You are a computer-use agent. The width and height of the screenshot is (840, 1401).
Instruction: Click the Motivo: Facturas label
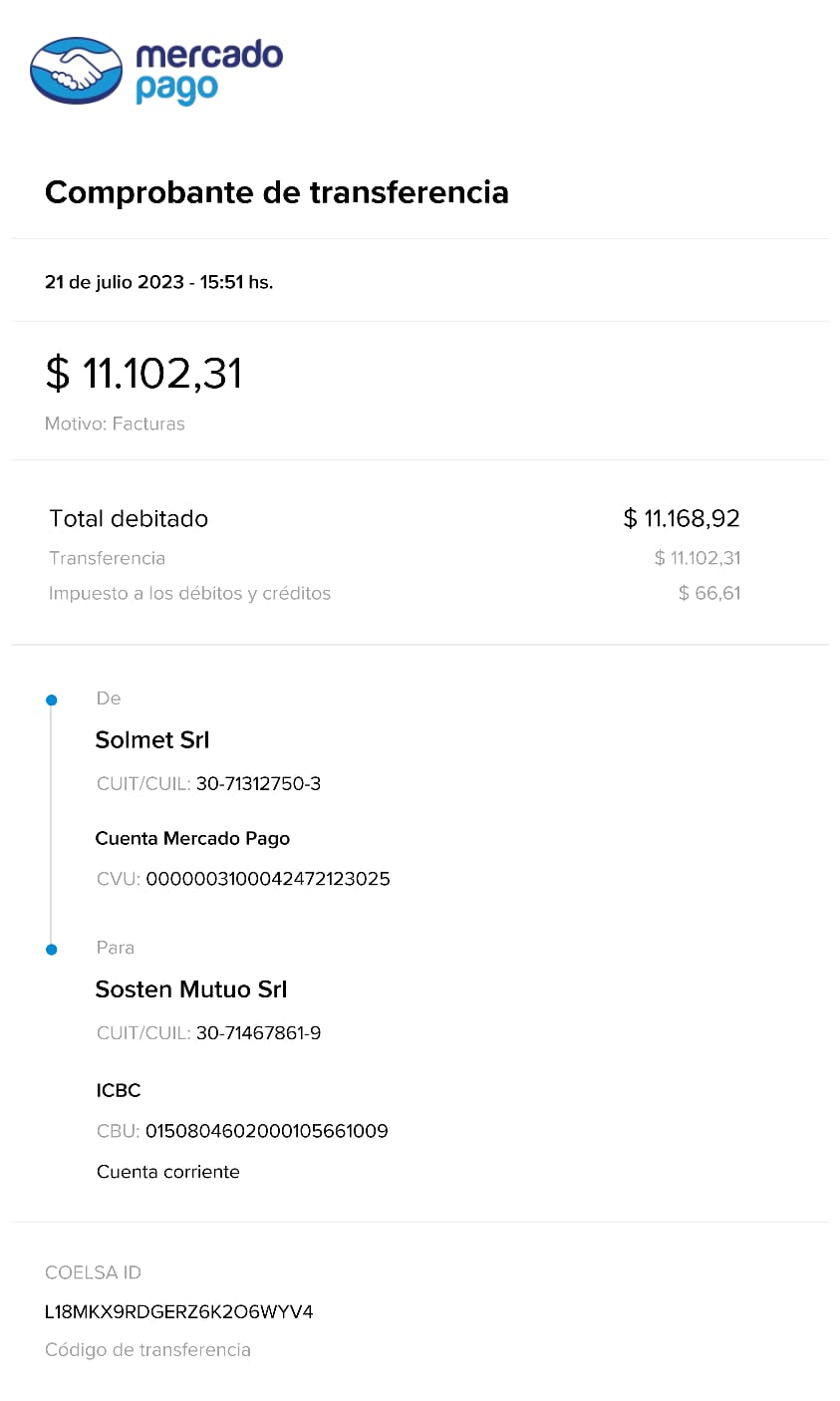coord(115,423)
